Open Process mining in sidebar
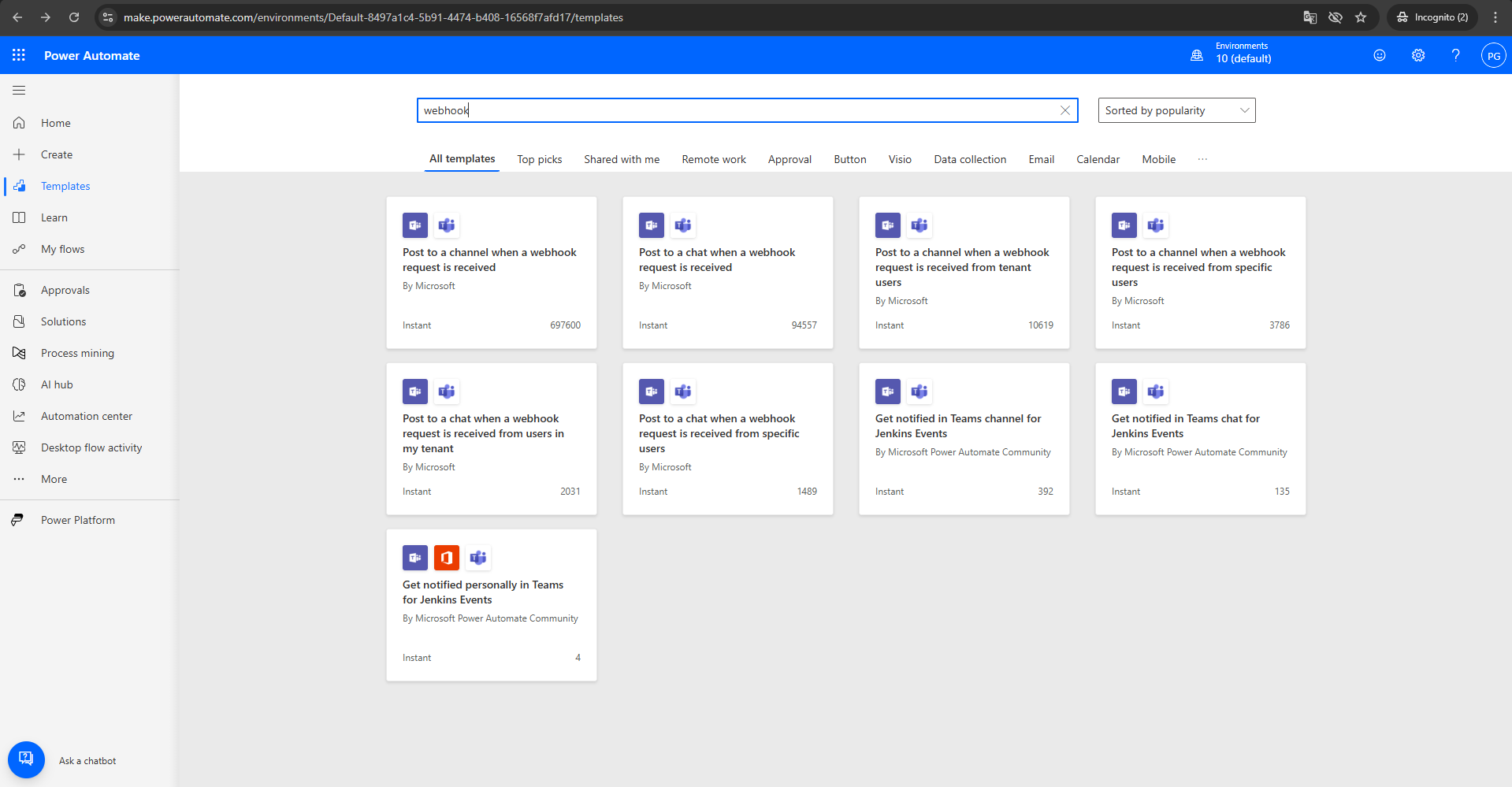Image resolution: width=1512 pixels, height=787 pixels. click(x=77, y=353)
